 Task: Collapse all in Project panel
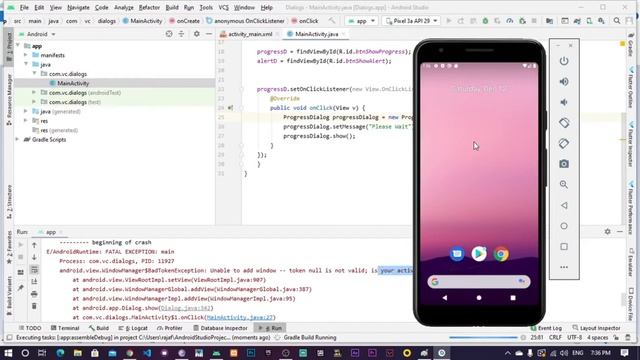[x=181, y=34]
